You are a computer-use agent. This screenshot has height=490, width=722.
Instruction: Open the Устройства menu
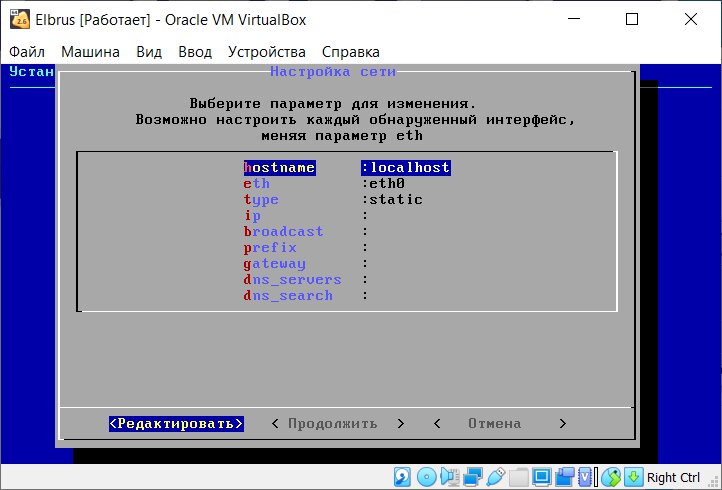click(266, 52)
